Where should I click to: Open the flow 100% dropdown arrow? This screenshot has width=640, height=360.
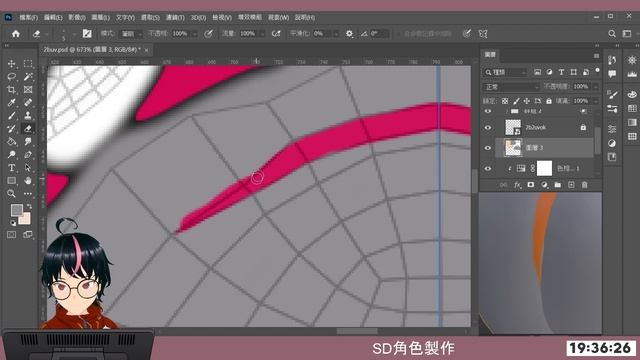262,34
